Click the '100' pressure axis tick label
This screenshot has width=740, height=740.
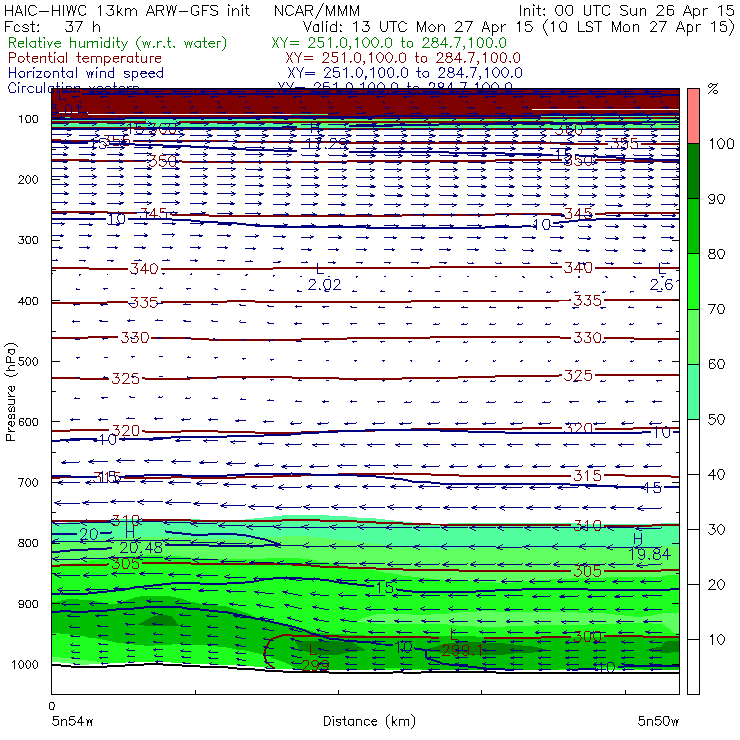[x=28, y=119]
